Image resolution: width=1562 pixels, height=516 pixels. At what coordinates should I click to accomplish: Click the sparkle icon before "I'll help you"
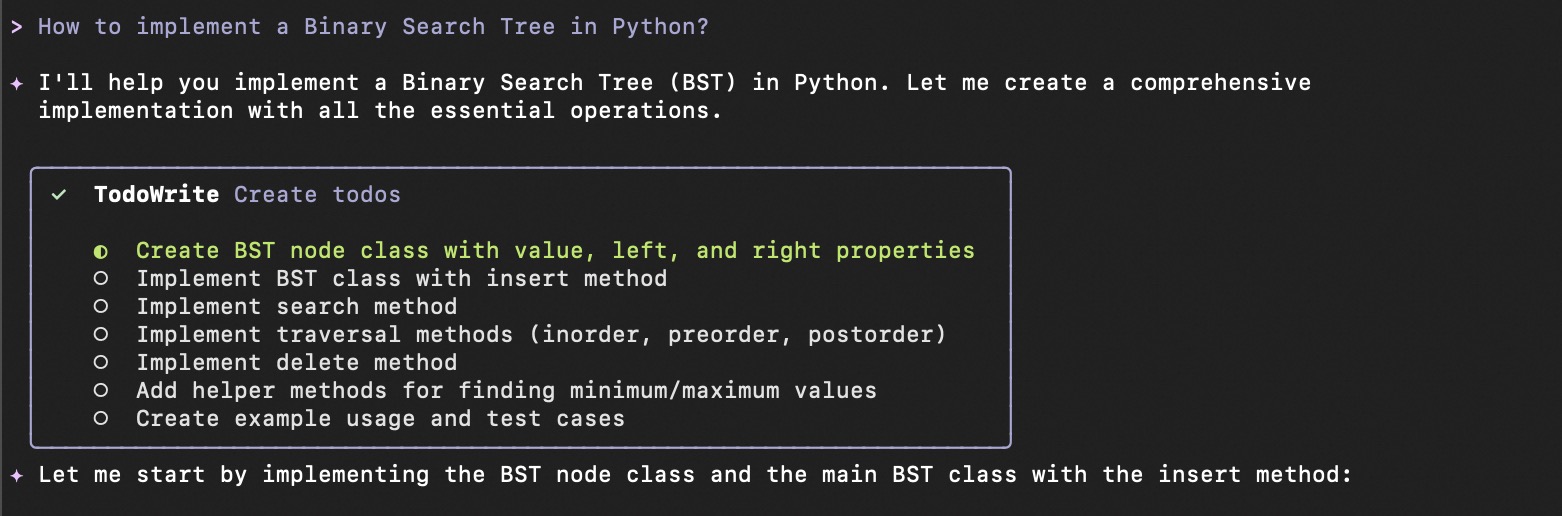coord(15,83)
